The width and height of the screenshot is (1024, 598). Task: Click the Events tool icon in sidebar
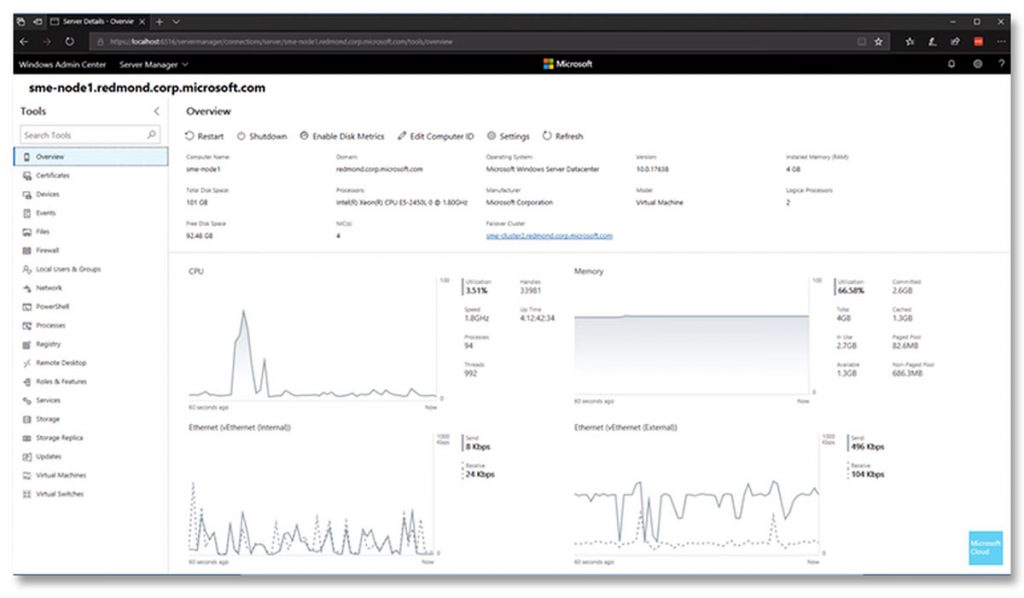tap(27, 213)
